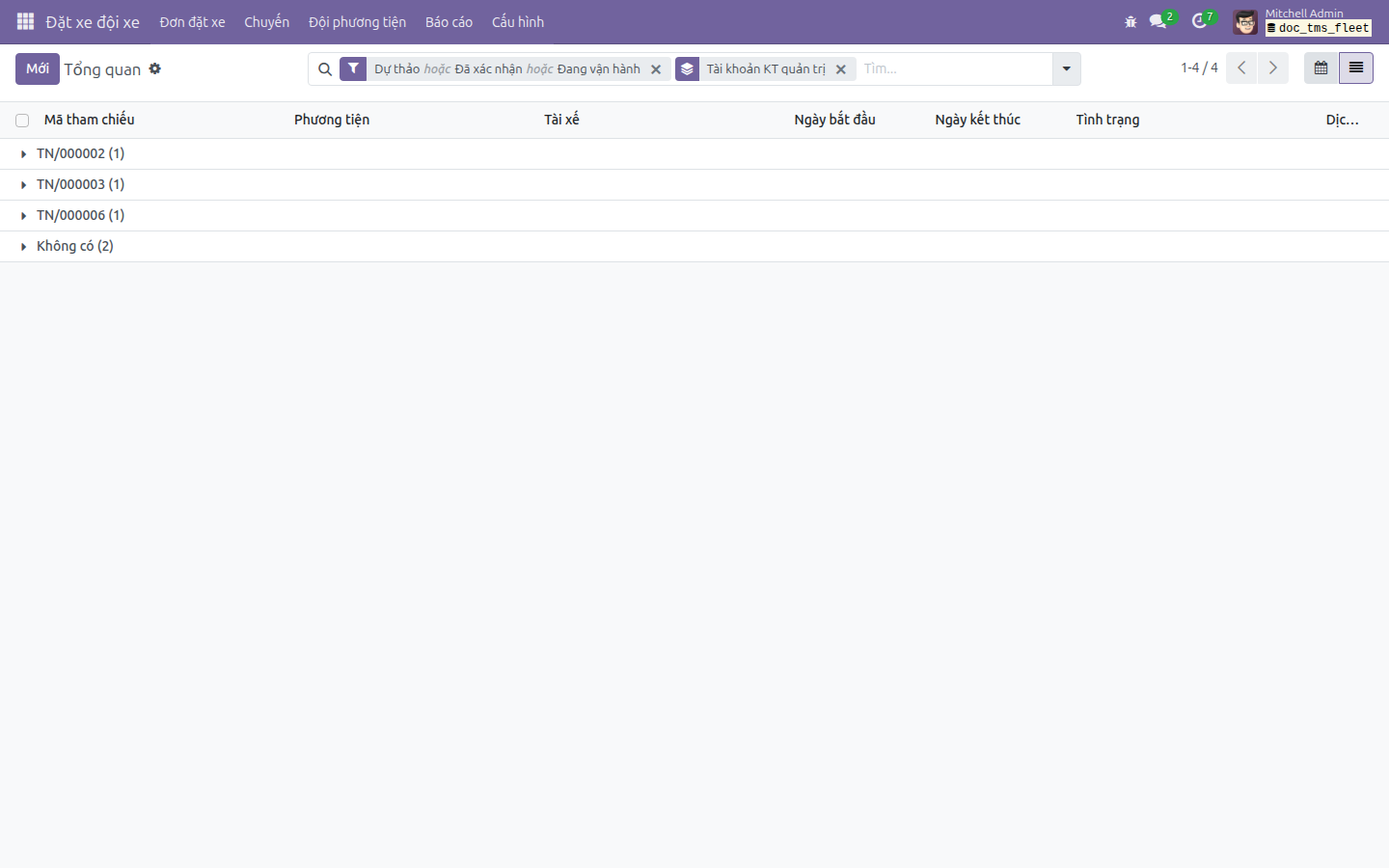Screen dimensions: 1389x868
Task: Click the Tổng quan breadcrumb title
Action: click(x=102, y=69)
